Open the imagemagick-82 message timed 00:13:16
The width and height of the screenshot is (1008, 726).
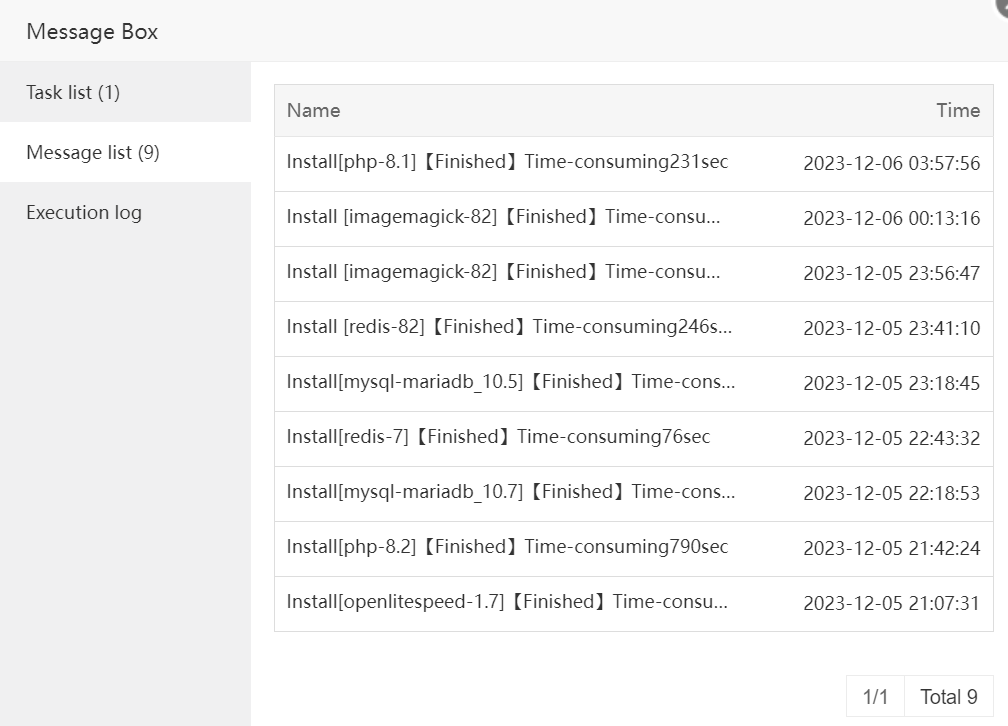(503, 217)
